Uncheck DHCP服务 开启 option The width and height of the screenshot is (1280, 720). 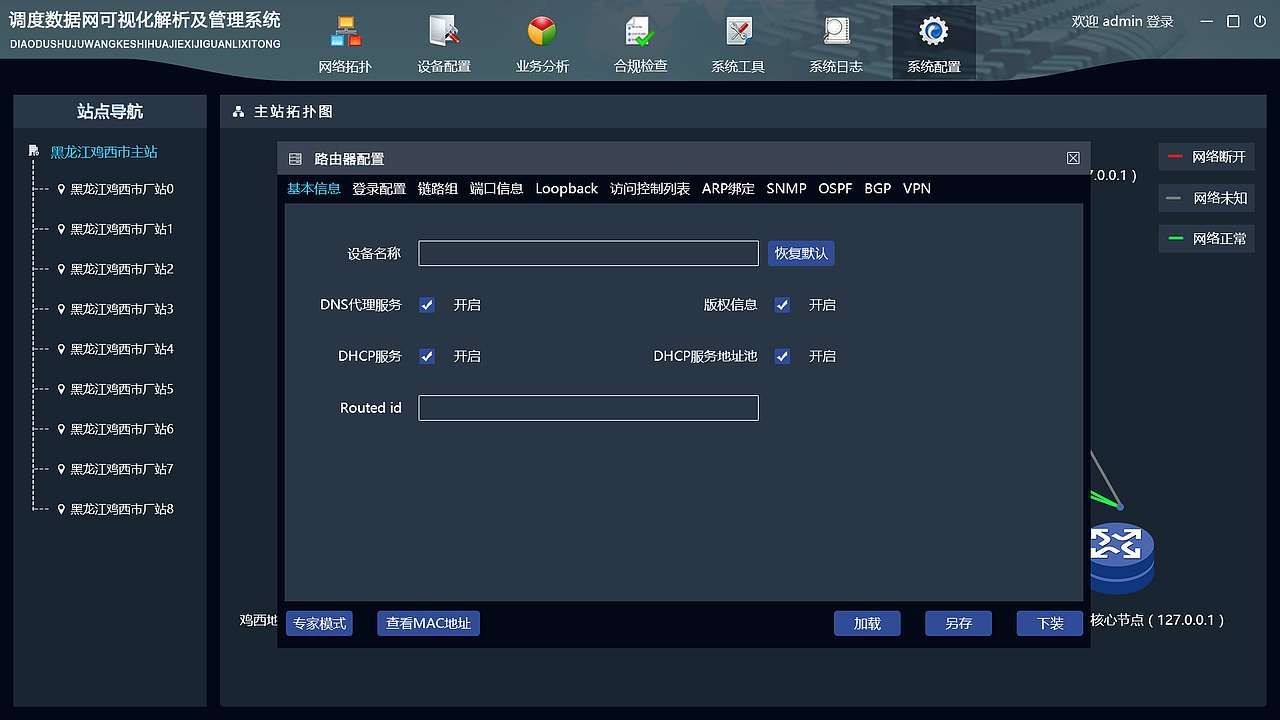(x=427, y=356)
